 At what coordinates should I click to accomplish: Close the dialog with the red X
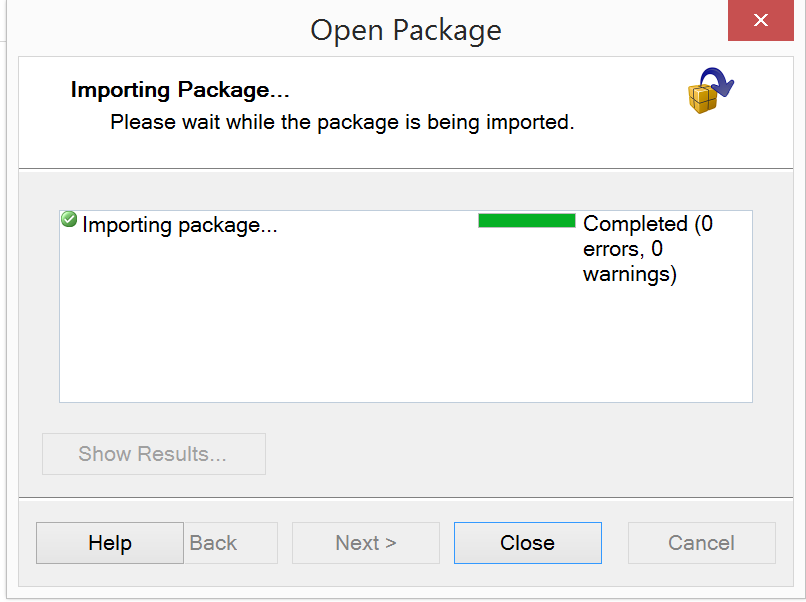[760, 20]
